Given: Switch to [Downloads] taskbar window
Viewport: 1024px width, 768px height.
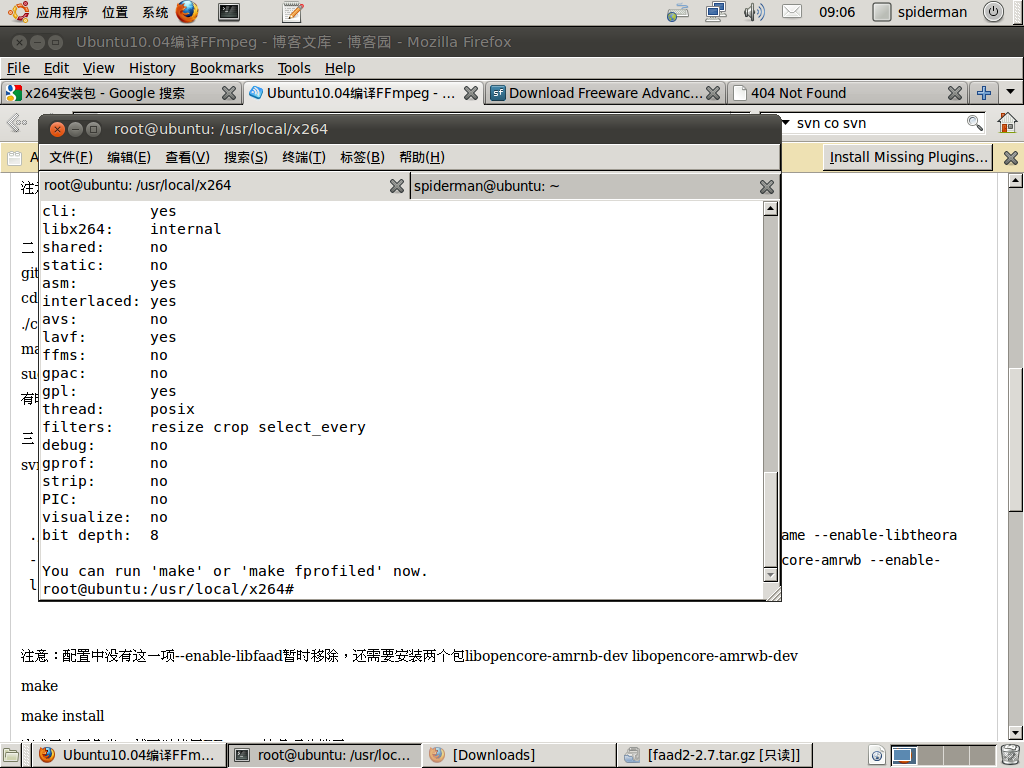Looking at the screenshot, I should [x=520, y=756].
